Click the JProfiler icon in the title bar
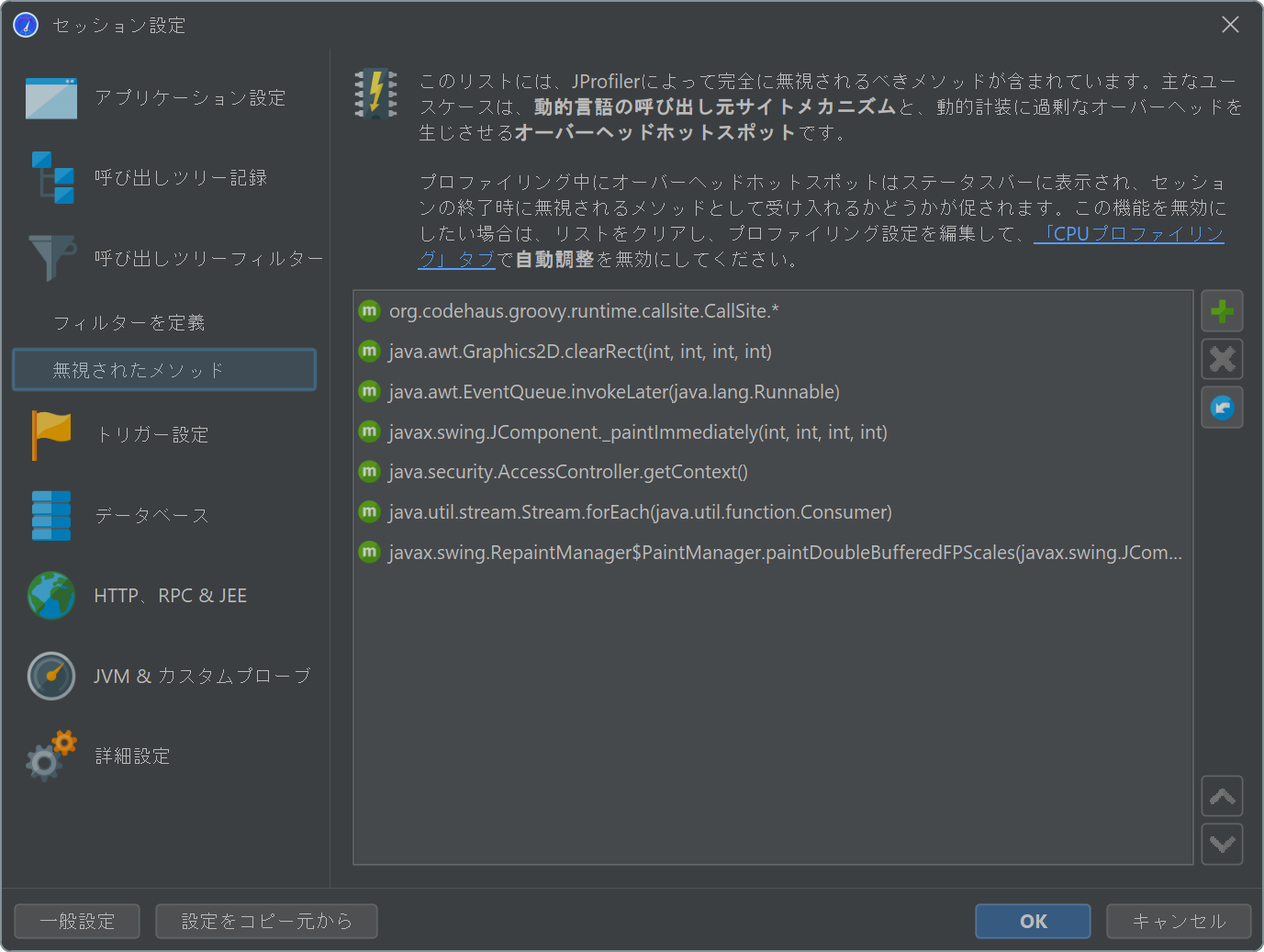The image size is (1264, 952). (26, 25)
